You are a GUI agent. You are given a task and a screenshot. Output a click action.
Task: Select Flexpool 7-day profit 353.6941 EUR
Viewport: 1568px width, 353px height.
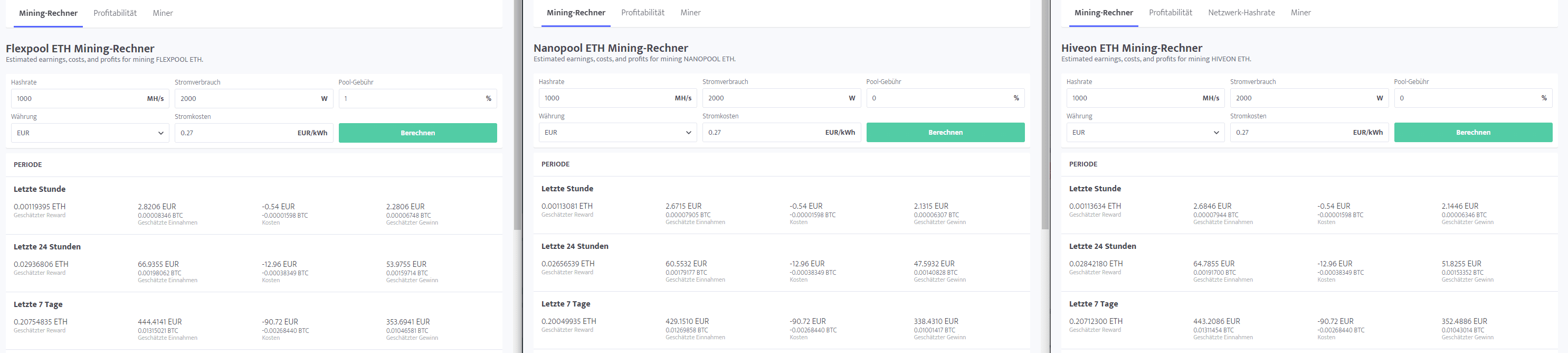coord(408,322)
